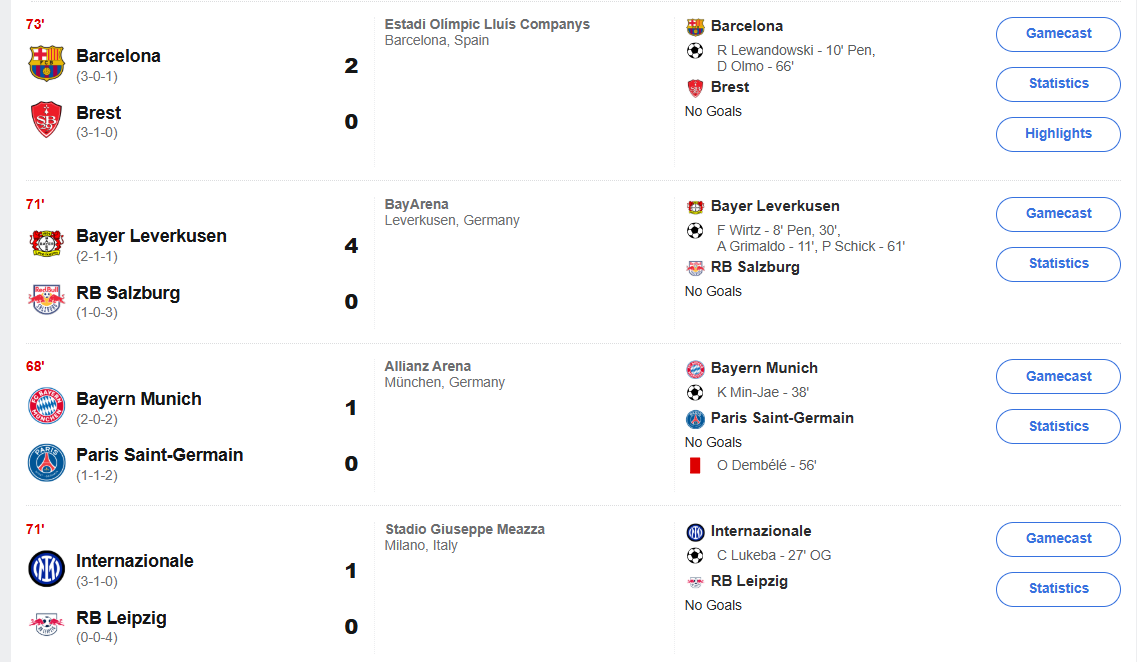
Task: Click the Internazionale team name on the left
Action: pos(135,561)
